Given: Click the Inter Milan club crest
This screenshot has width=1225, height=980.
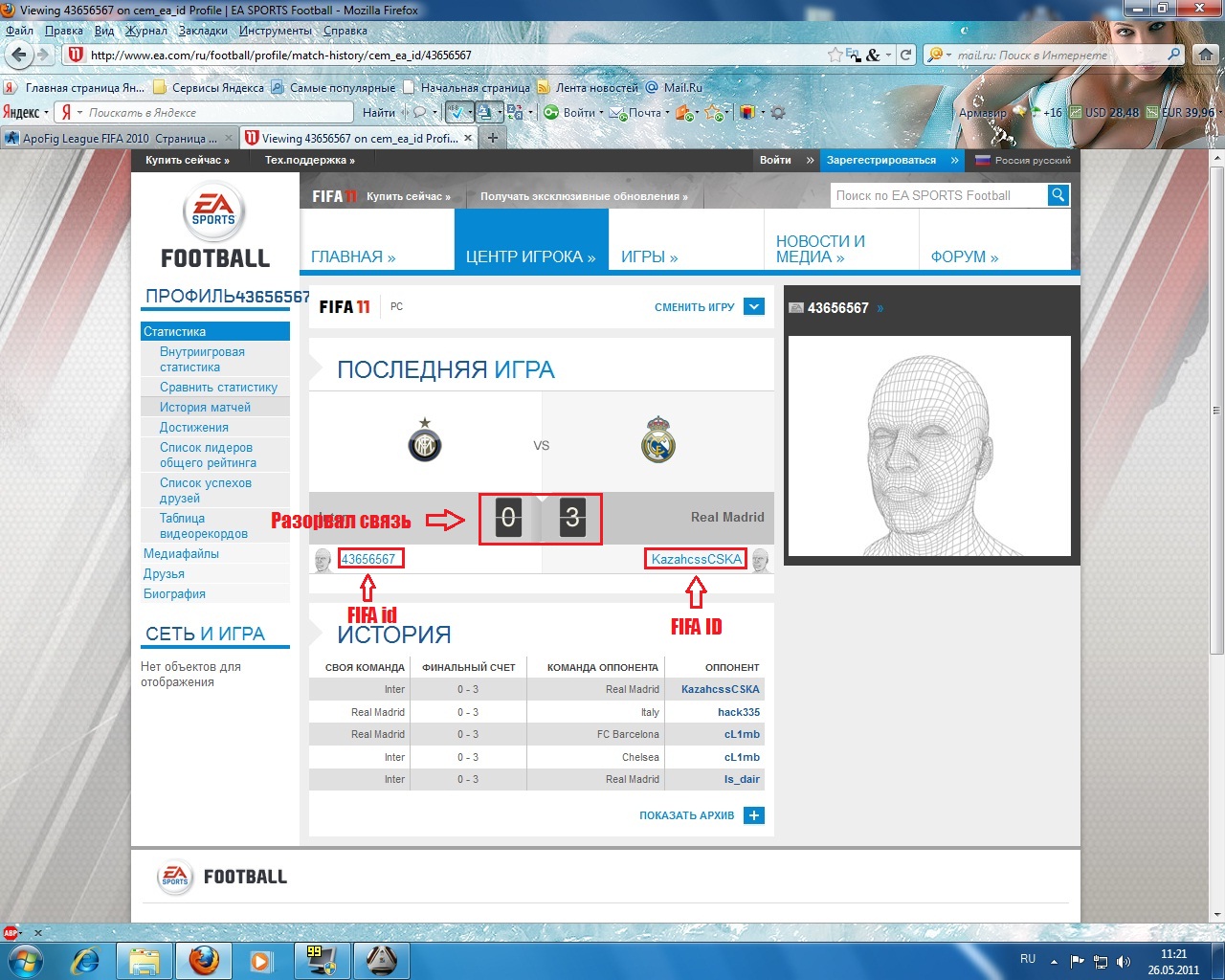Looking at the screenshot, I should [x=425, y=440].
